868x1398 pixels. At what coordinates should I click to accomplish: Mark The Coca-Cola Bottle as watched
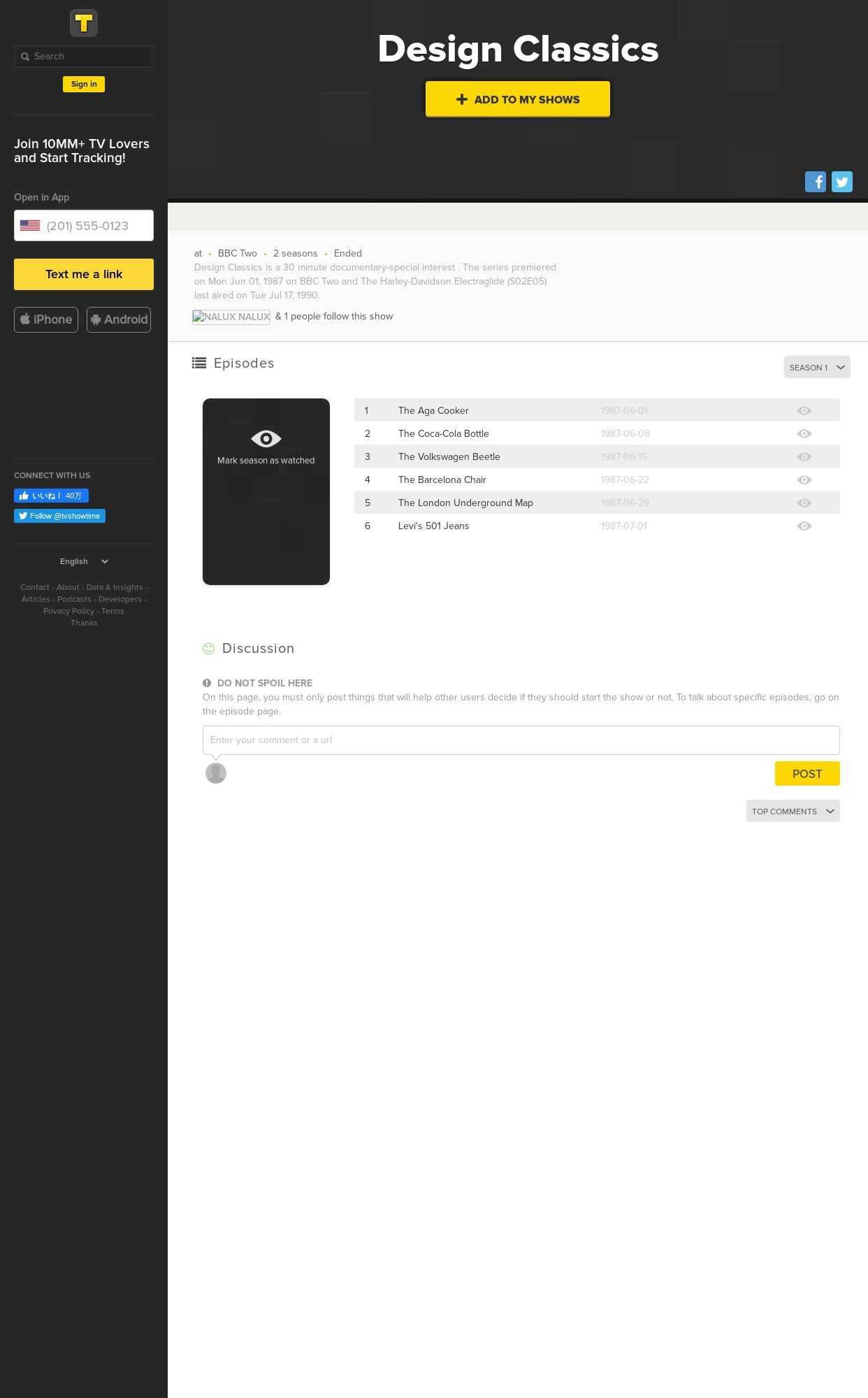point(804,434)
